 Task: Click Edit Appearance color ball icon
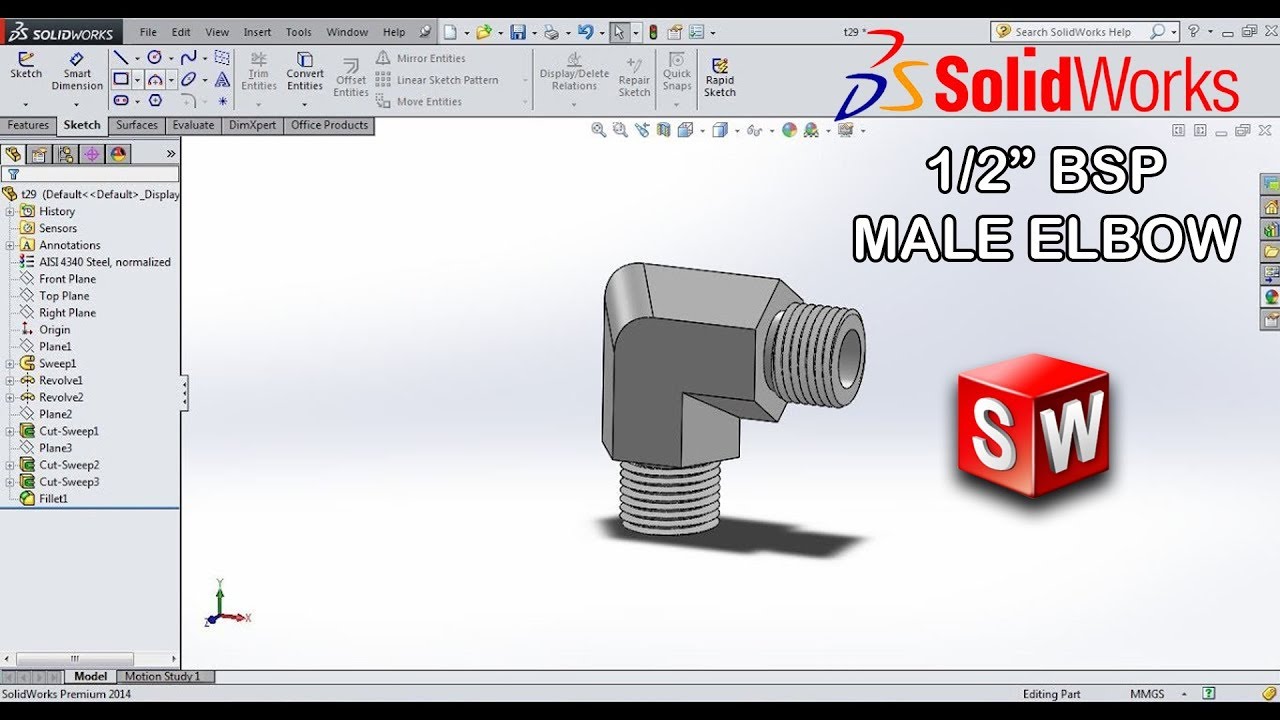click(790, 130)
